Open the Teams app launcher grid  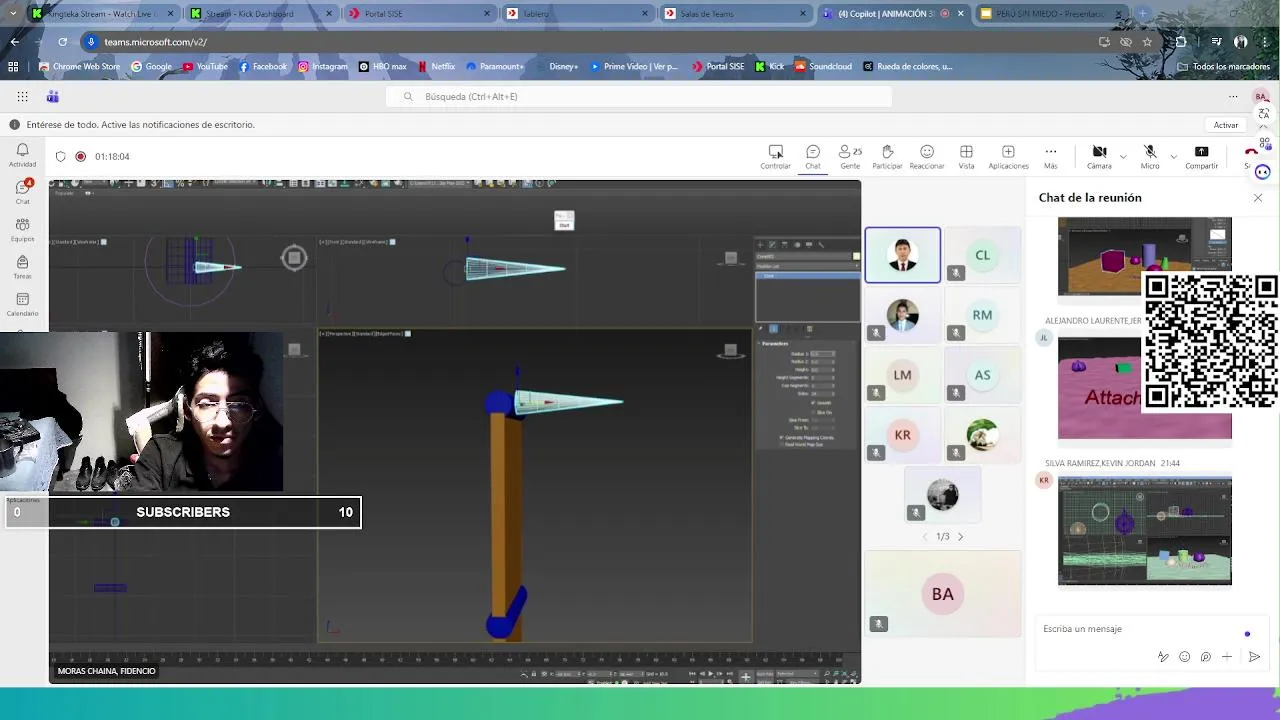(x=22, y=96)
